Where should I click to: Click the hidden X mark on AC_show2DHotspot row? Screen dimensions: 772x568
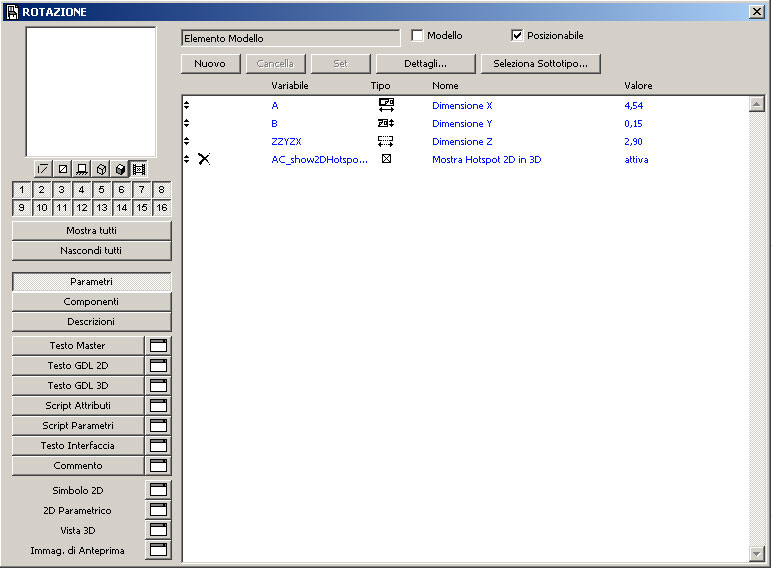[204, 159]
